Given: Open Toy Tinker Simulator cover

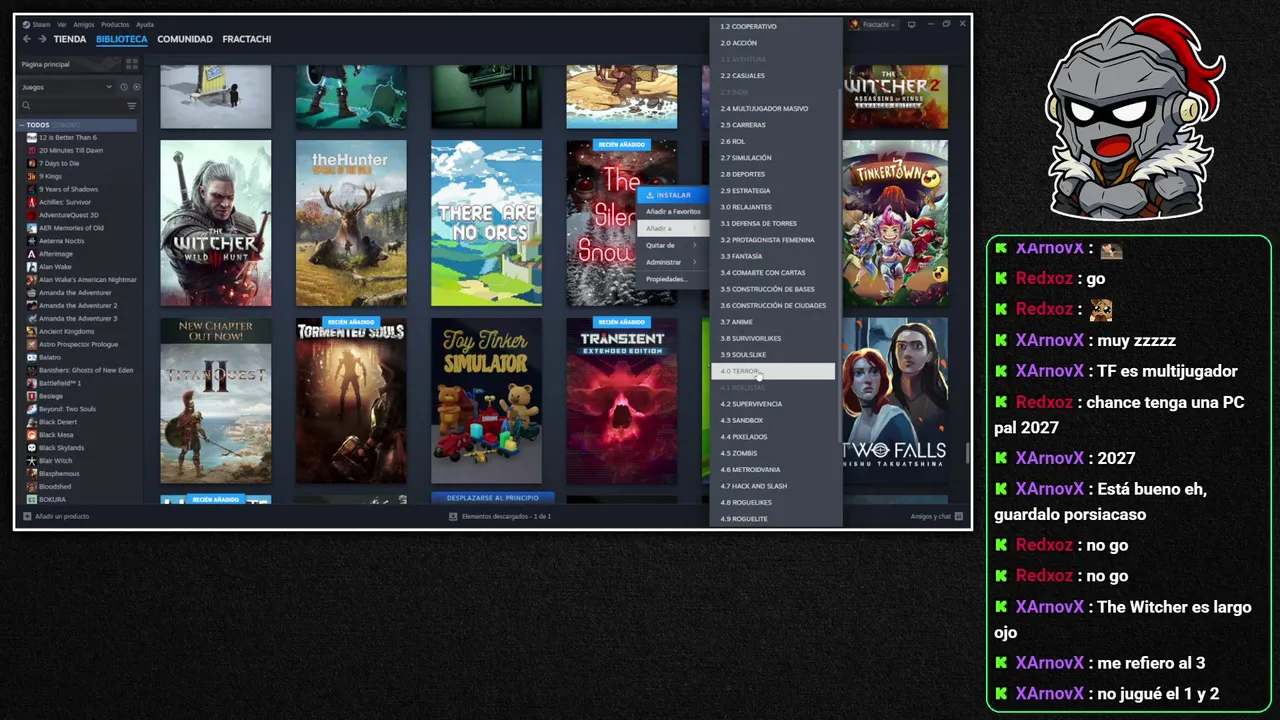Looking at the screenshot, I should 486,401.
